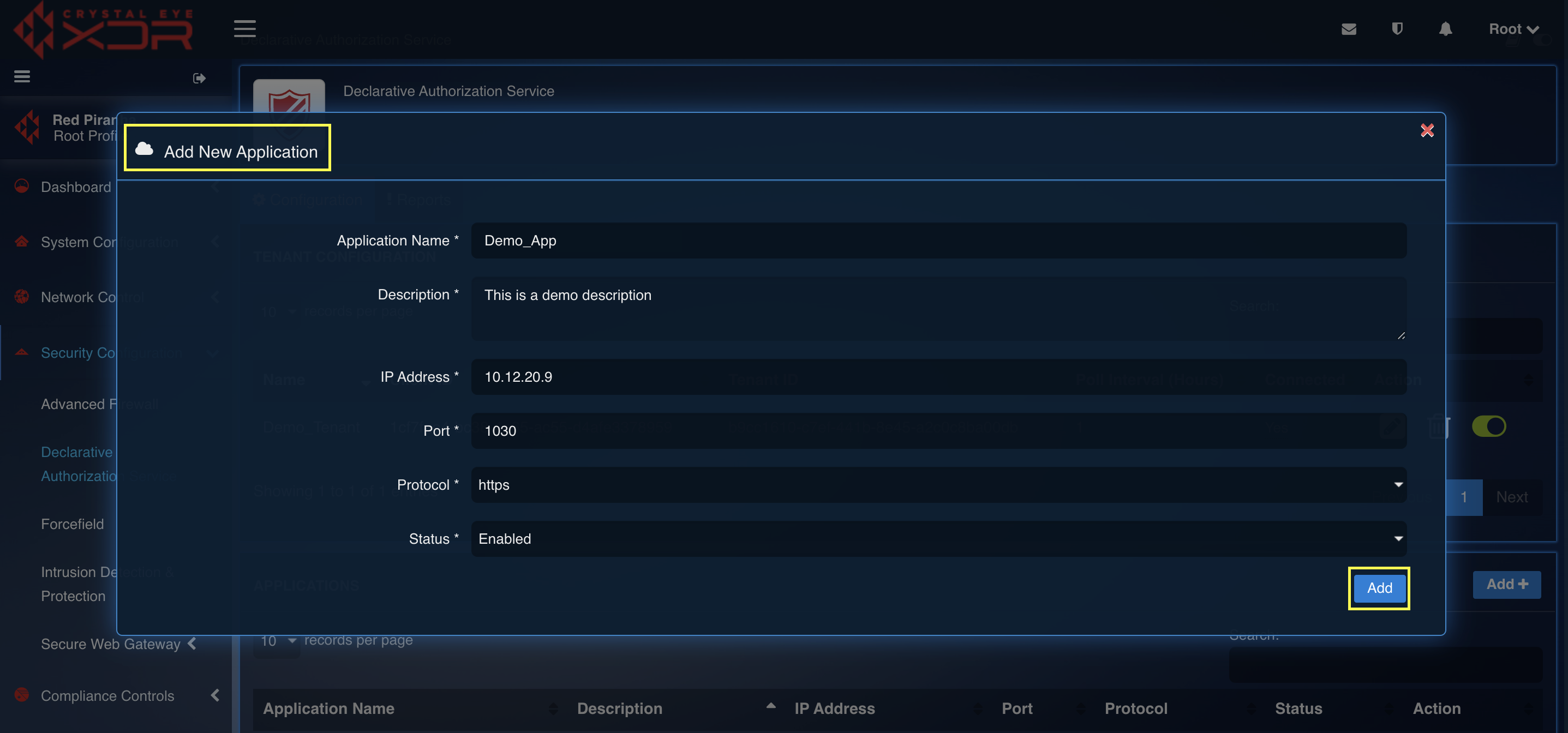The height and width of the screenshot is (733, 1568).
Task: Click the IP Address field showing 10.12.20.9
Action: (938, 376)
